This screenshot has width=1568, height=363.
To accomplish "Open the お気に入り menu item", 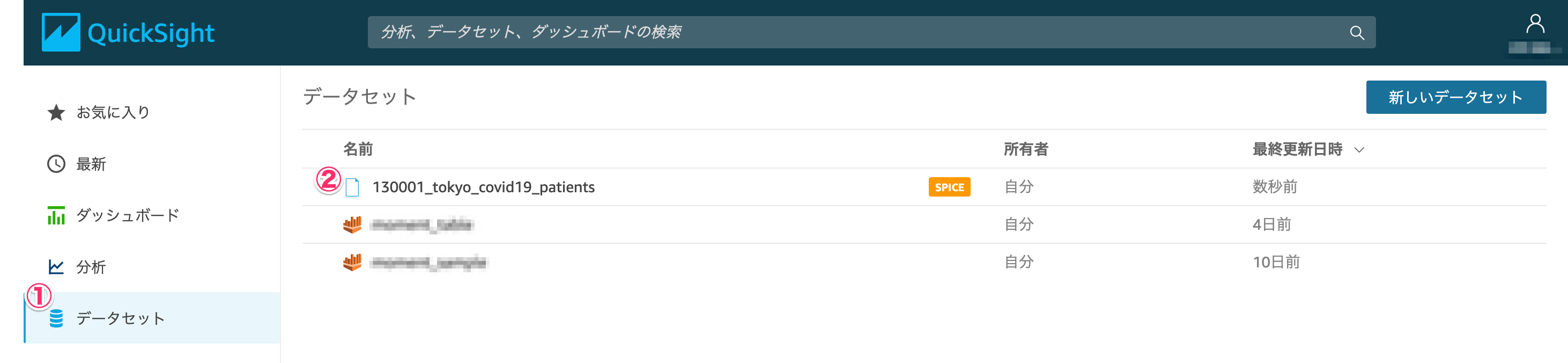I will tap(113, 113).
